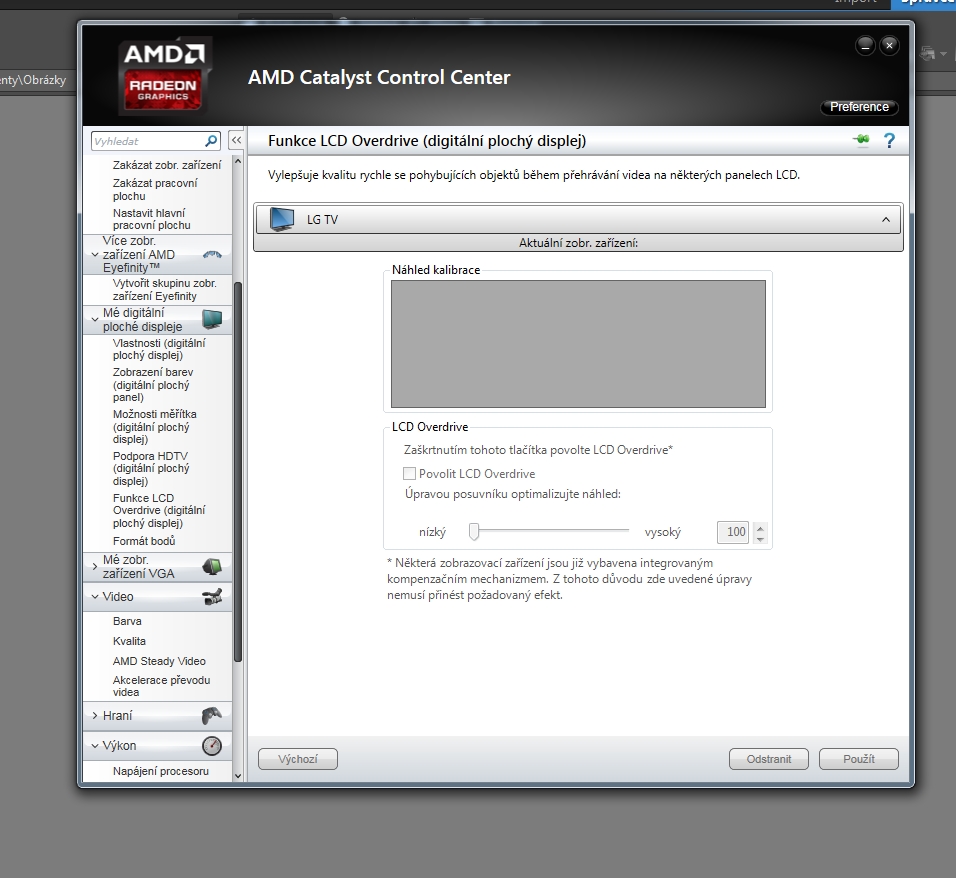Open Formát bodů page

point(144,541)
